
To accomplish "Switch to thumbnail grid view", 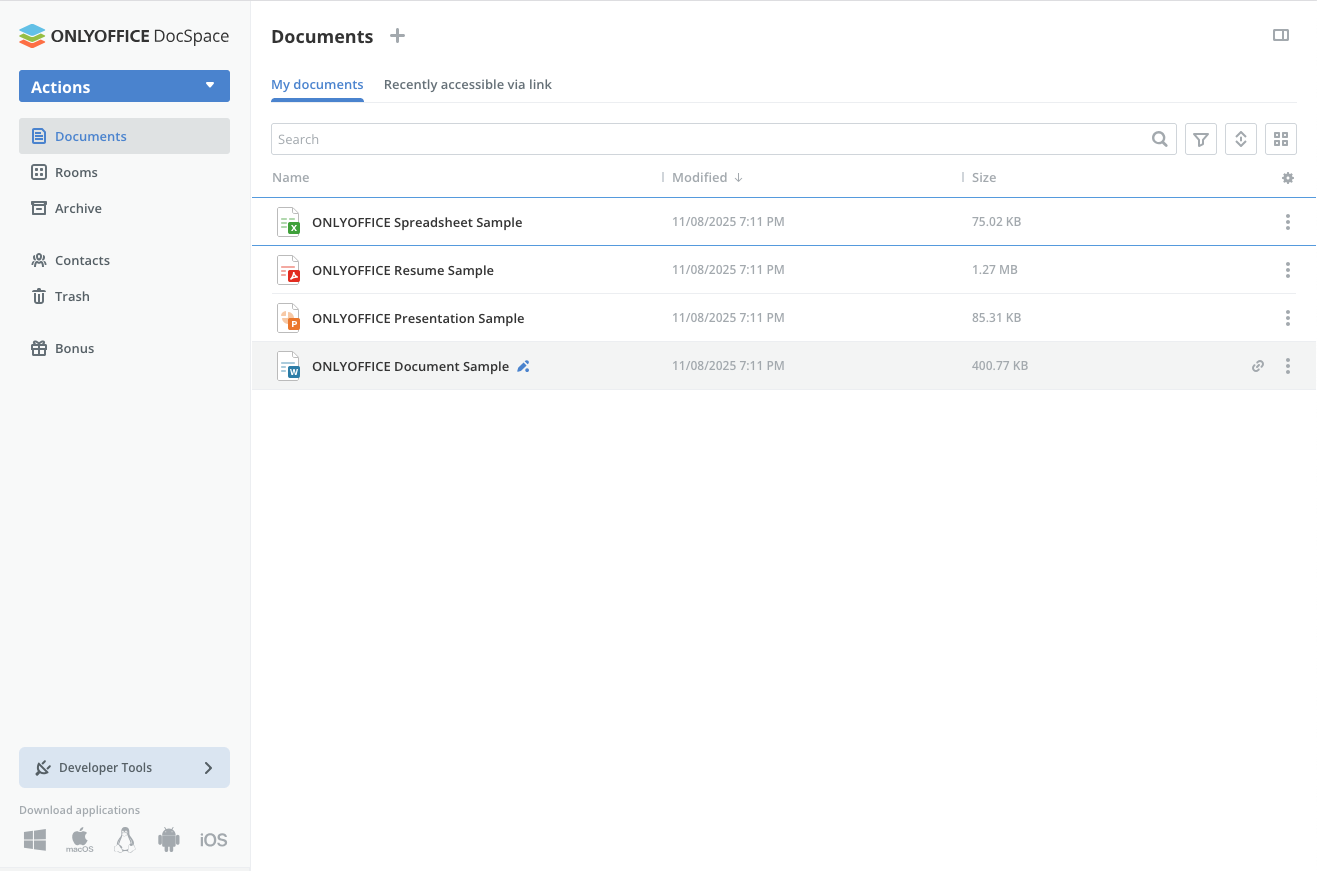I will click(x=1280, y=140).
